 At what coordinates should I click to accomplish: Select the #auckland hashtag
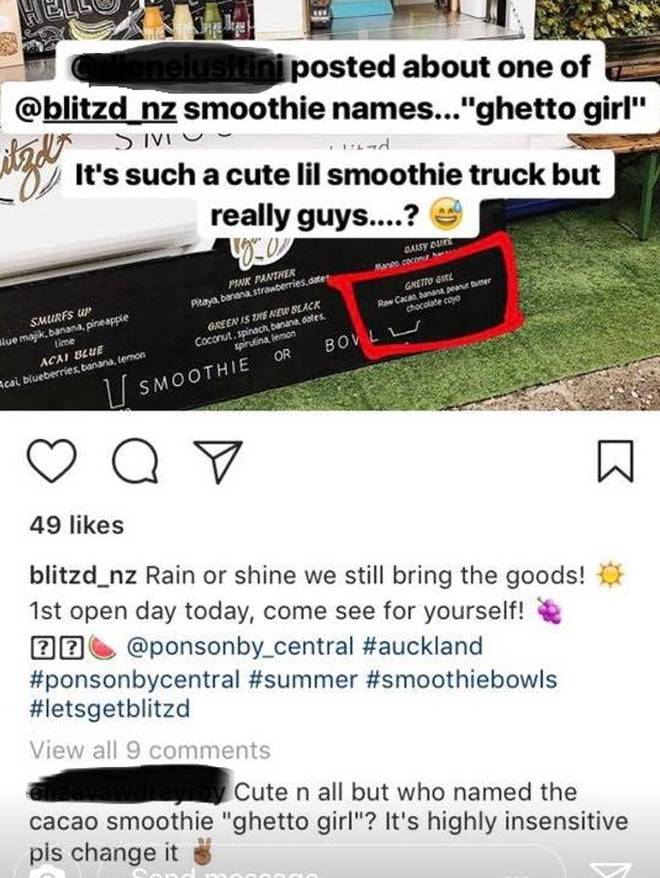coord(423,646)
